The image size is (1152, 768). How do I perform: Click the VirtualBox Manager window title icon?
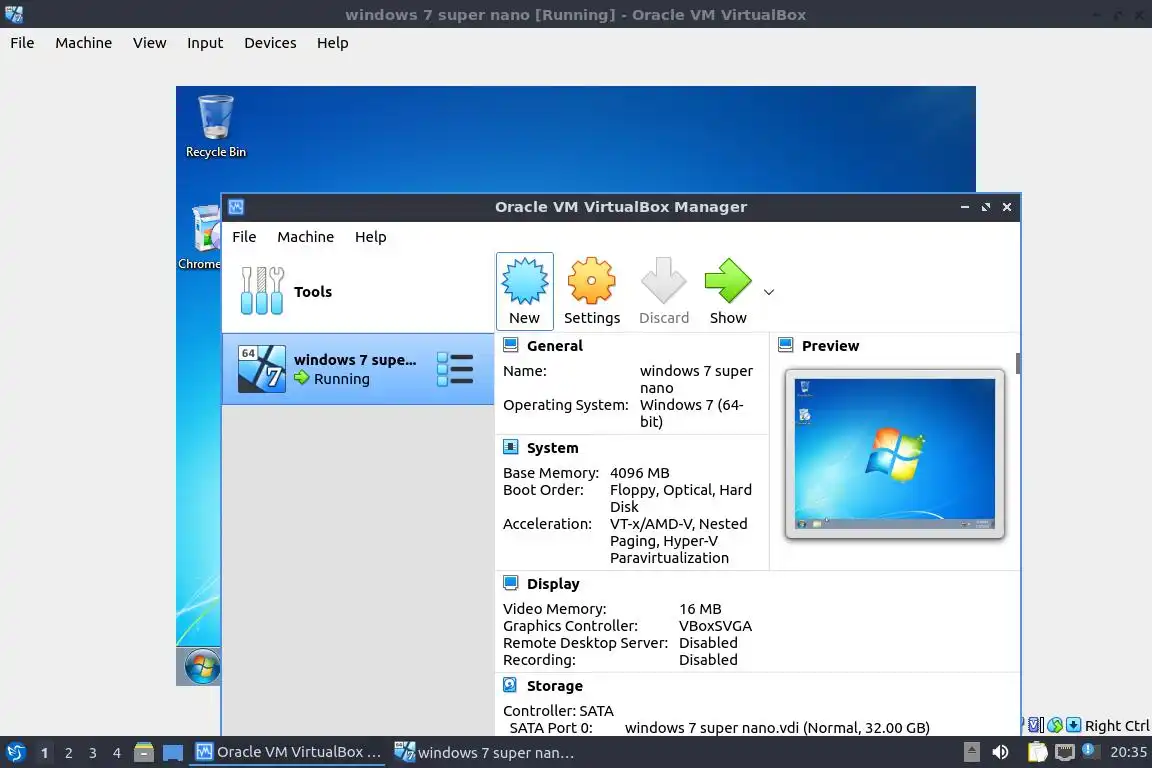tap(236, 207)
